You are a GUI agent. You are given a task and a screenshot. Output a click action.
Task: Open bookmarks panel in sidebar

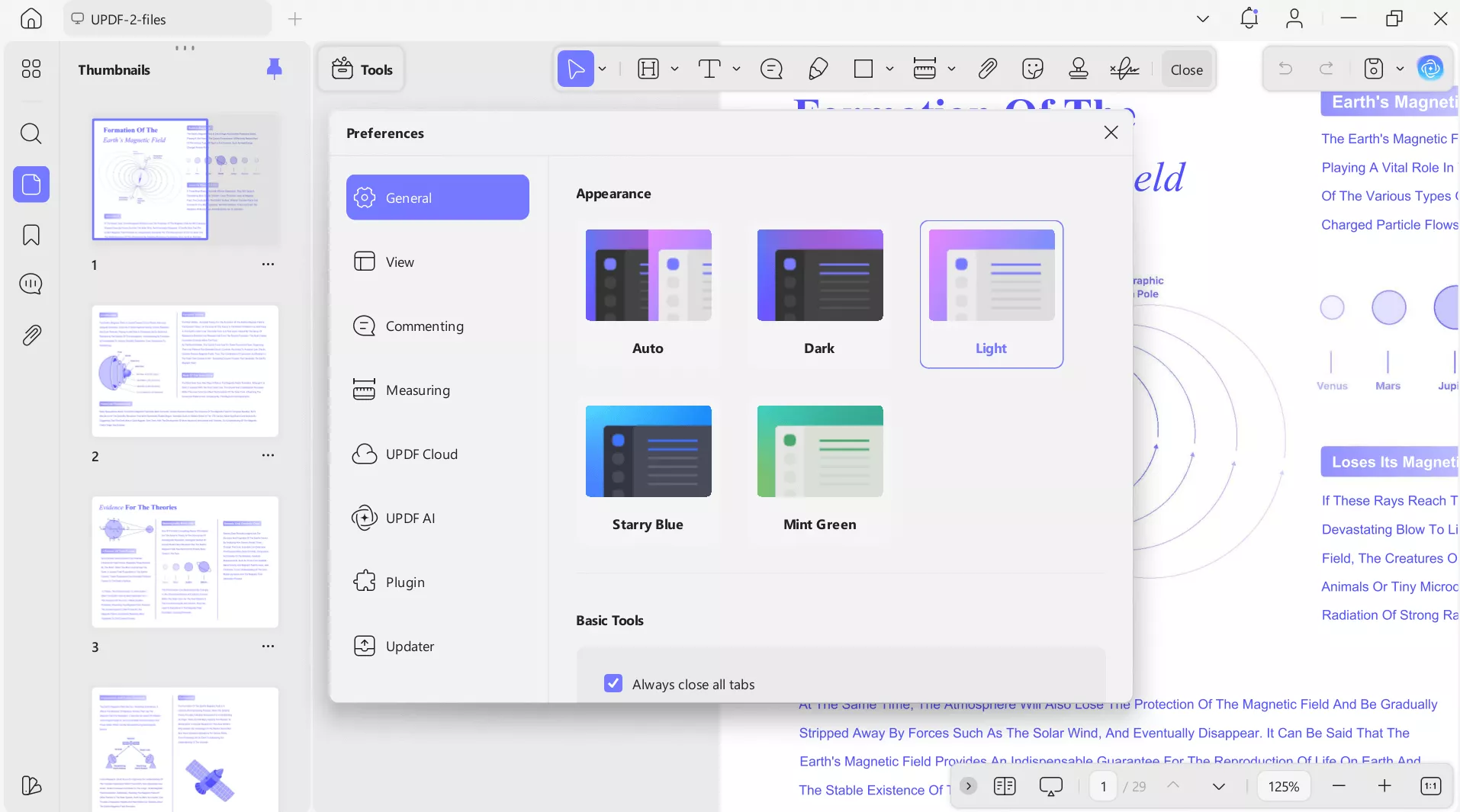(31, 235)
